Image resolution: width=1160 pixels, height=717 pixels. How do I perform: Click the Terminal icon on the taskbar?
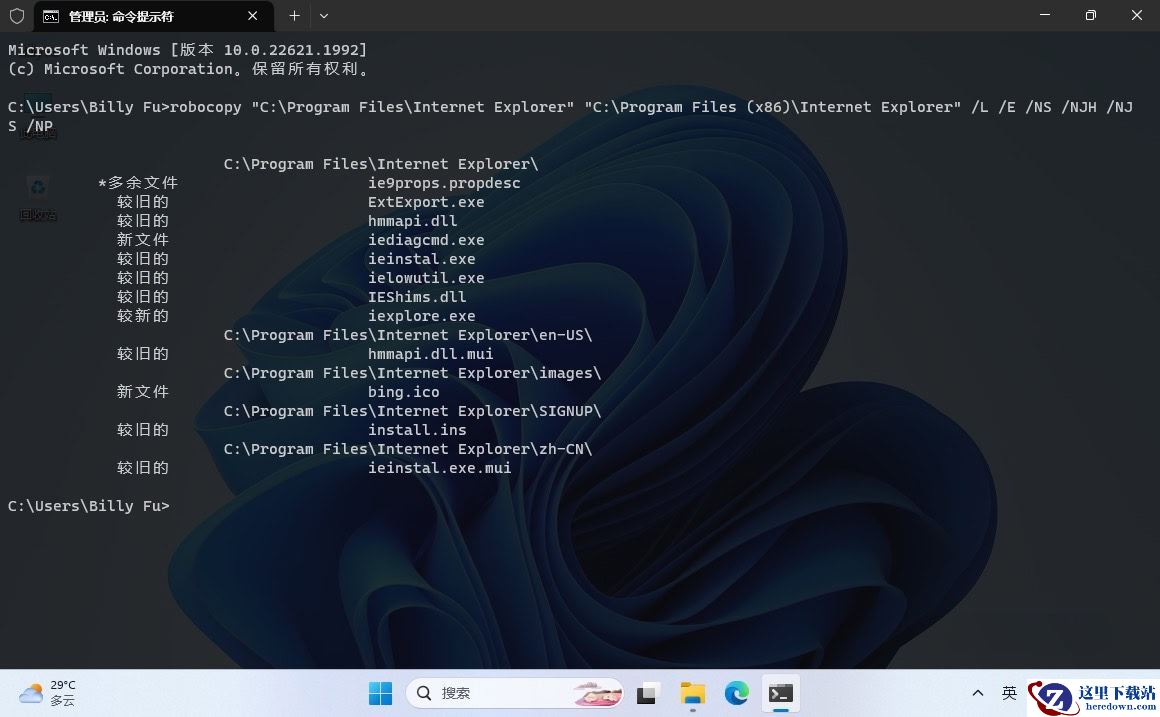781,693
